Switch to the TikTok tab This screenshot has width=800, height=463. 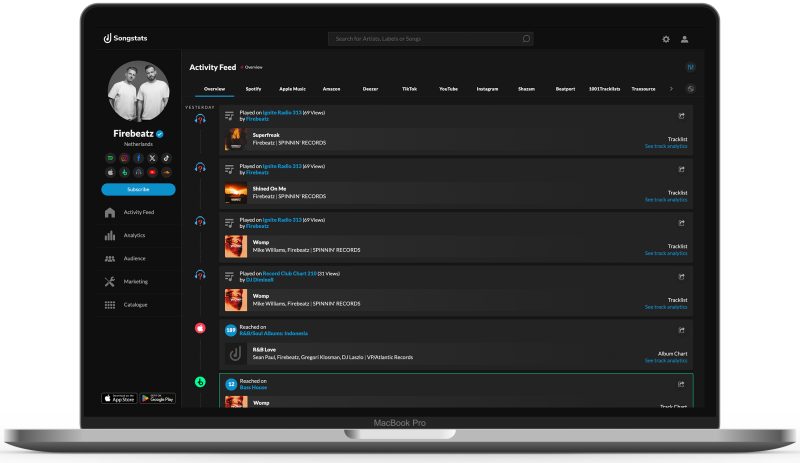409,89
